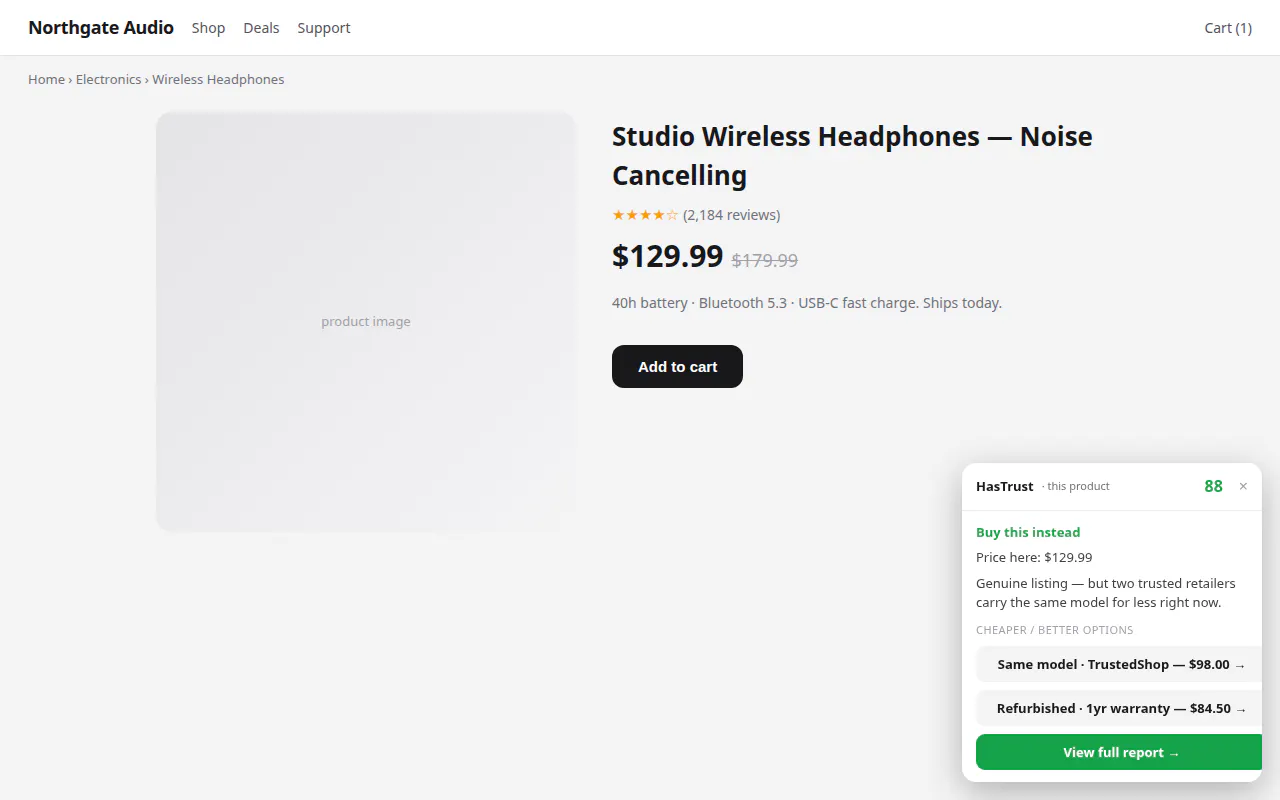1280x800 pixels.
Task: Navigate to the Electronics breadcrumb
Action: point(108,79)
